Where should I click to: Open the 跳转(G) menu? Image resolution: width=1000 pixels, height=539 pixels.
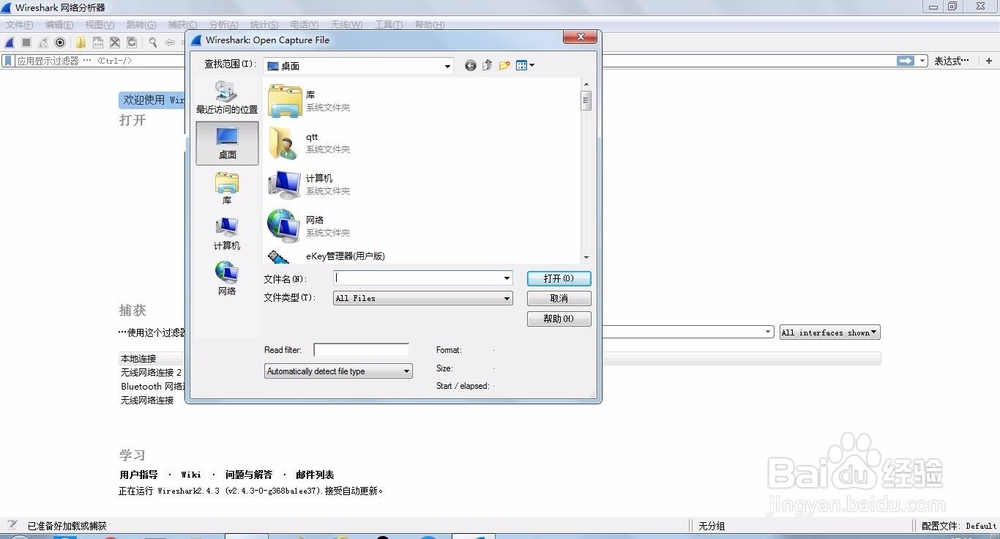[x=141, y=25]
